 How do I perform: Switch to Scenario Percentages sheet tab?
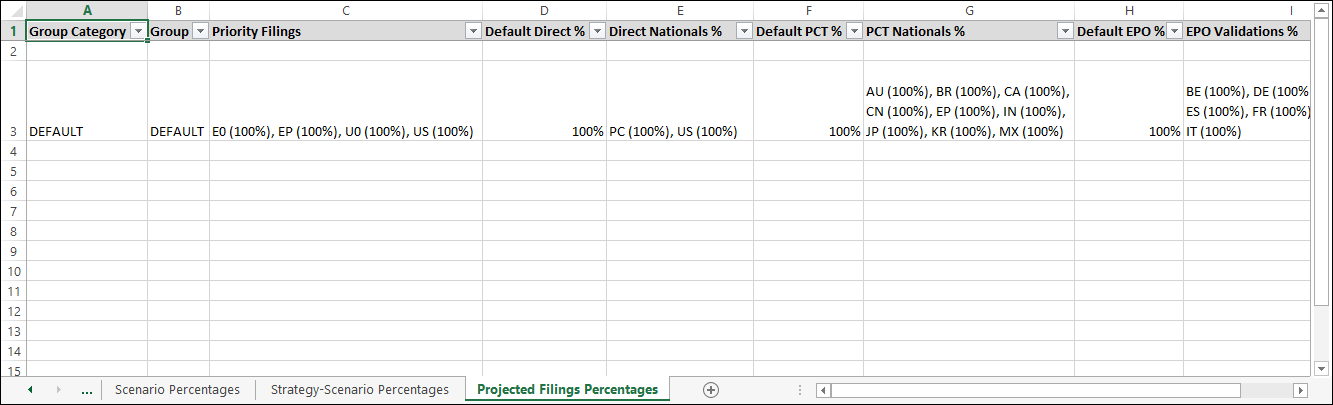(x=177, y=390)
